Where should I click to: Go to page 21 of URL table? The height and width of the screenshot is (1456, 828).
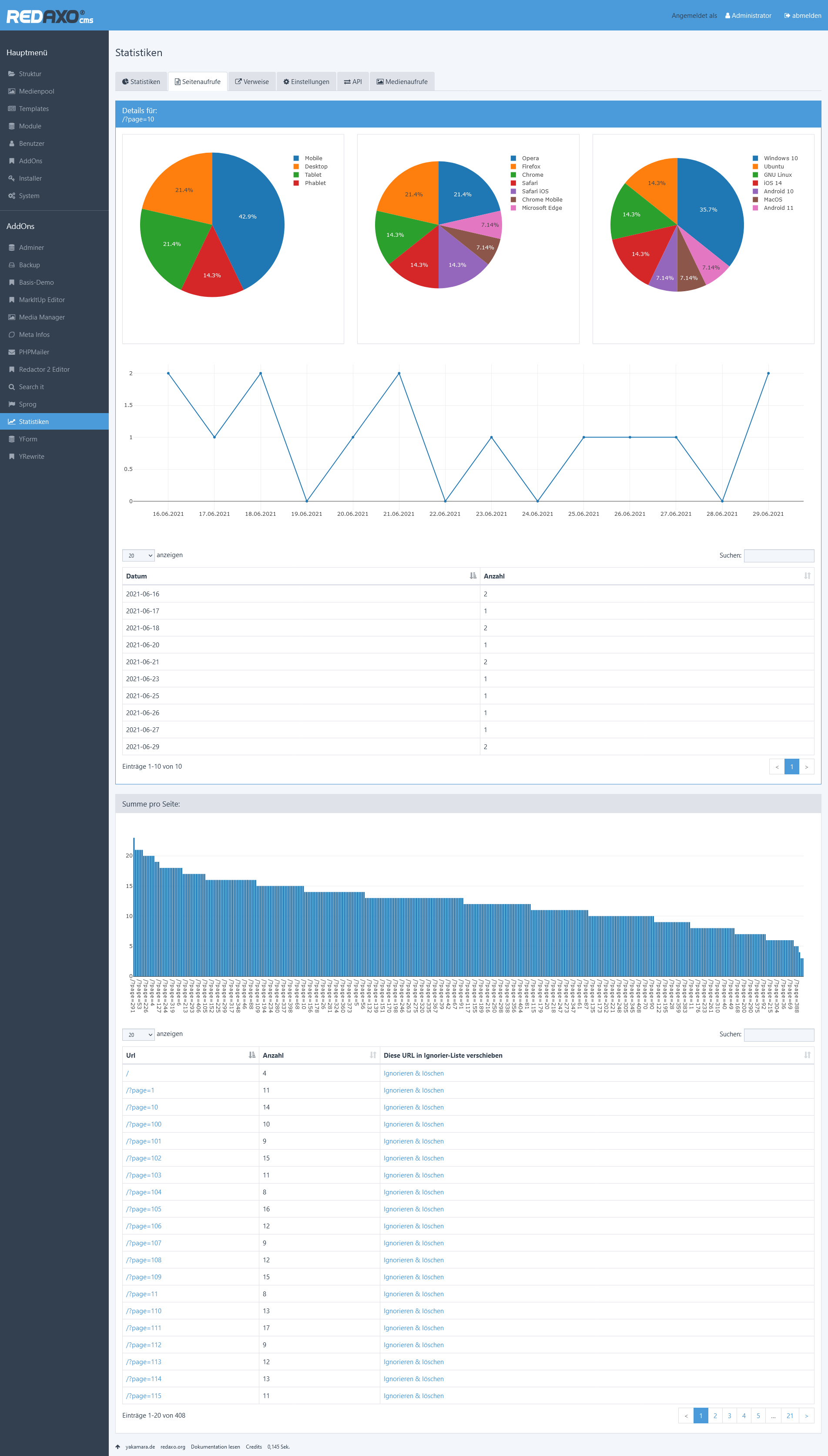tap(789, 1416)
